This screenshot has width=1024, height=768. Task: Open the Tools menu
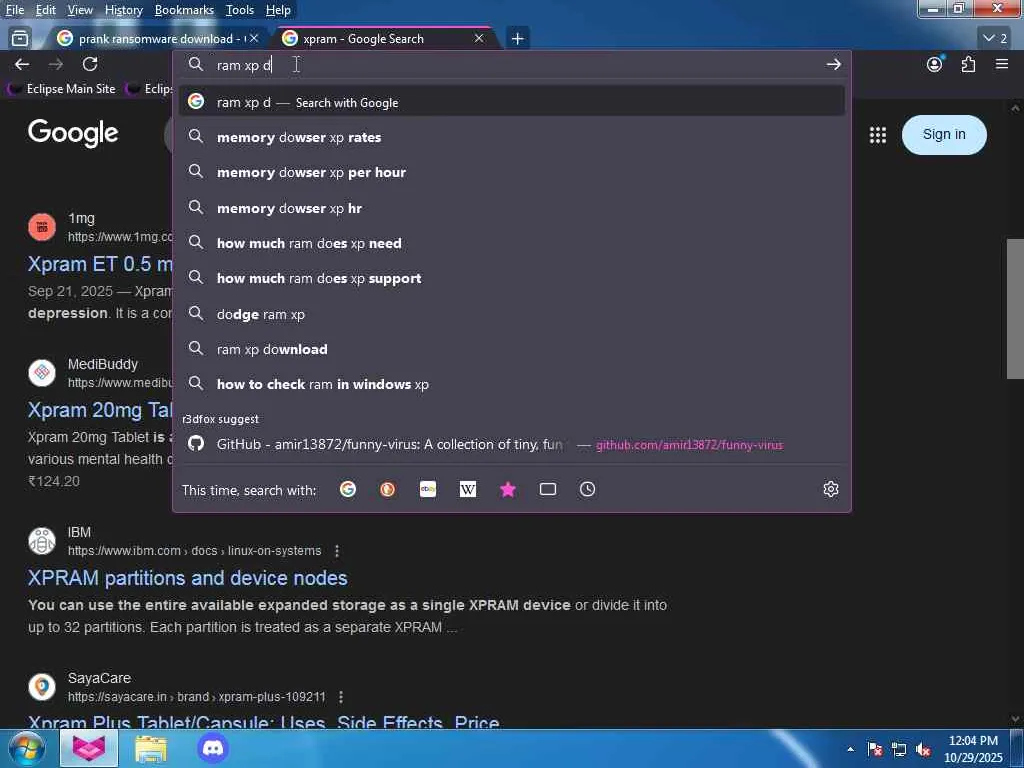click(240, 10)
